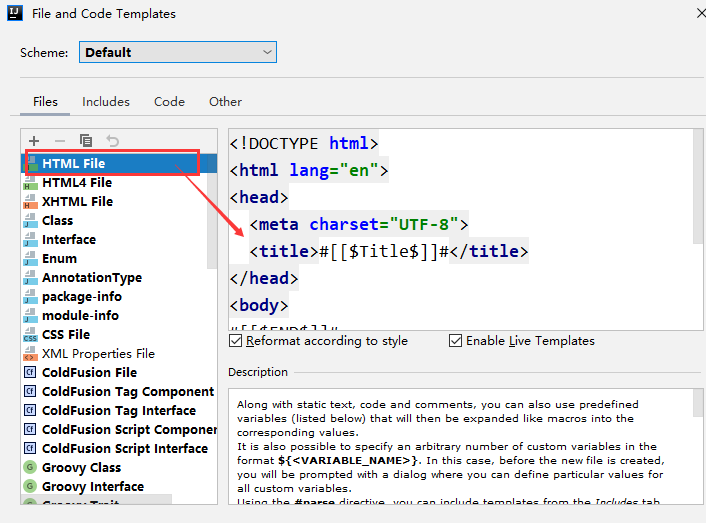Select the ColdFusion Tag Component template

click(119, 392)
